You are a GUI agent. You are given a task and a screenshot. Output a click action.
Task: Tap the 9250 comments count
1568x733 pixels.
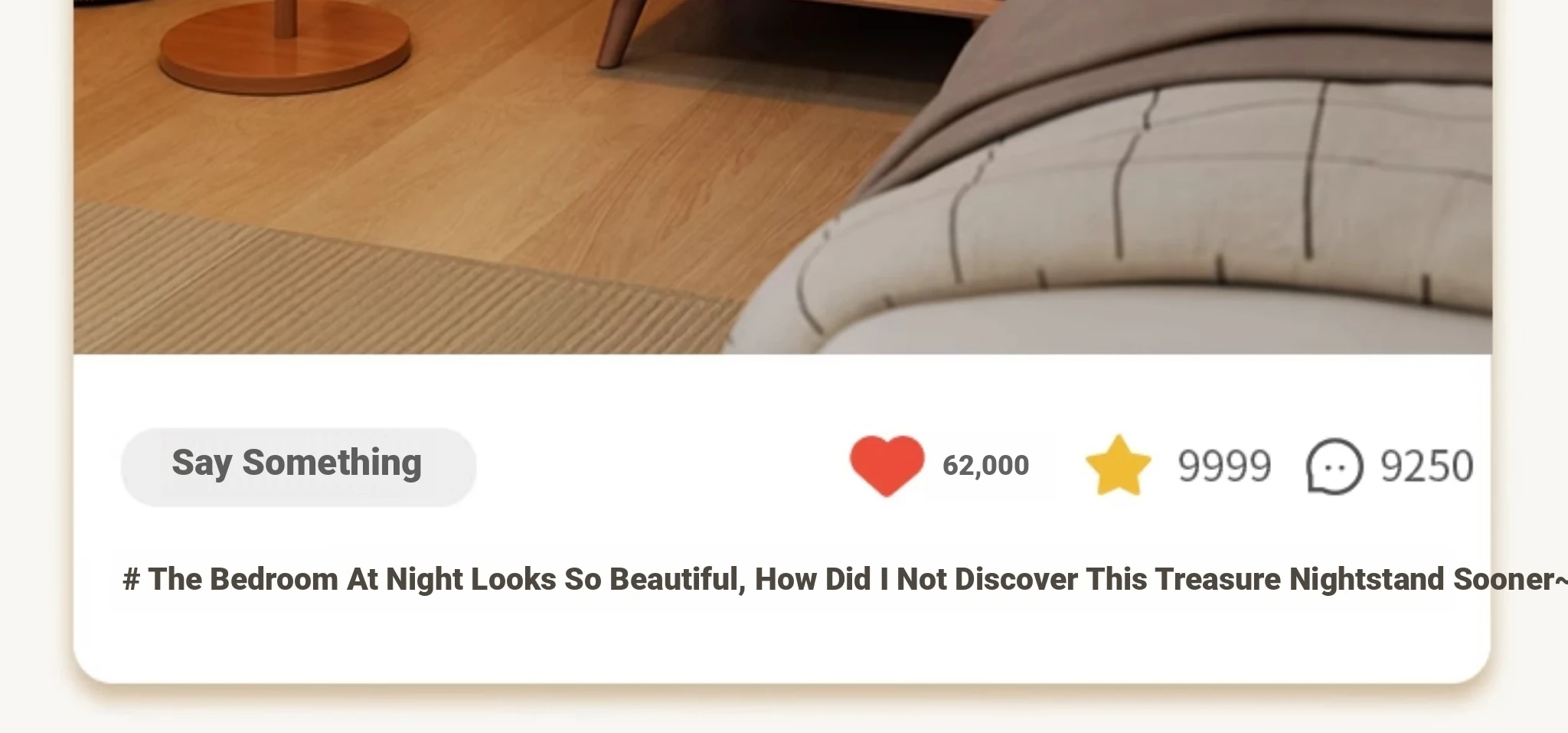1426,466
